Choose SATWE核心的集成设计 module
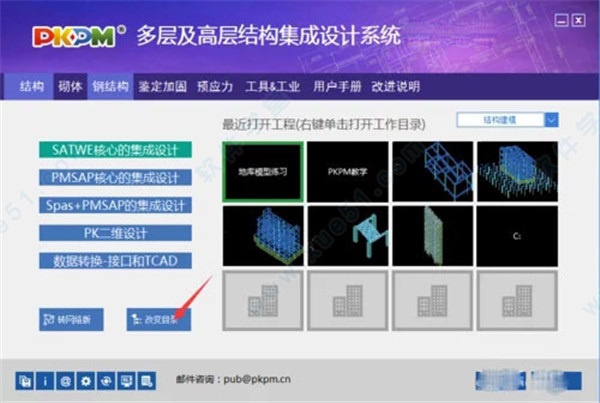The height and width of the screenshot is (403, 600). pos(114,150)
